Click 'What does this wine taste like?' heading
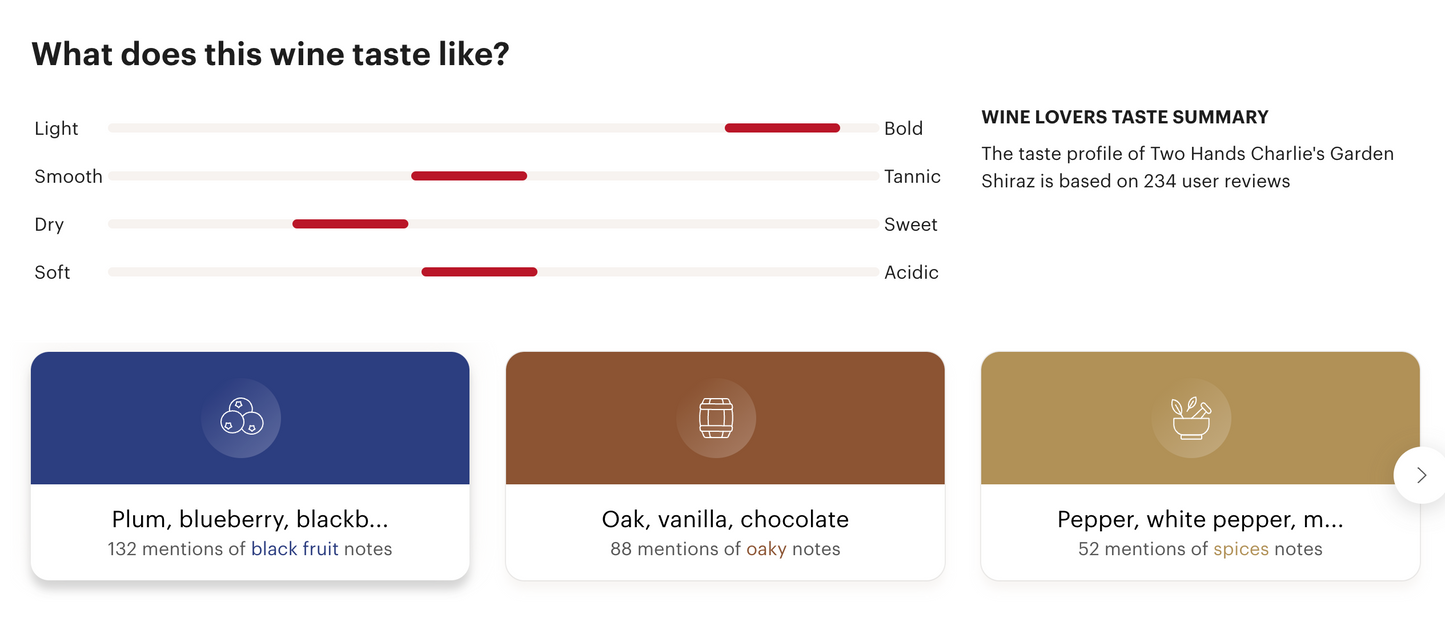Image resolution: width=1445 pixels, height=626 pixels. coord(270,54)
